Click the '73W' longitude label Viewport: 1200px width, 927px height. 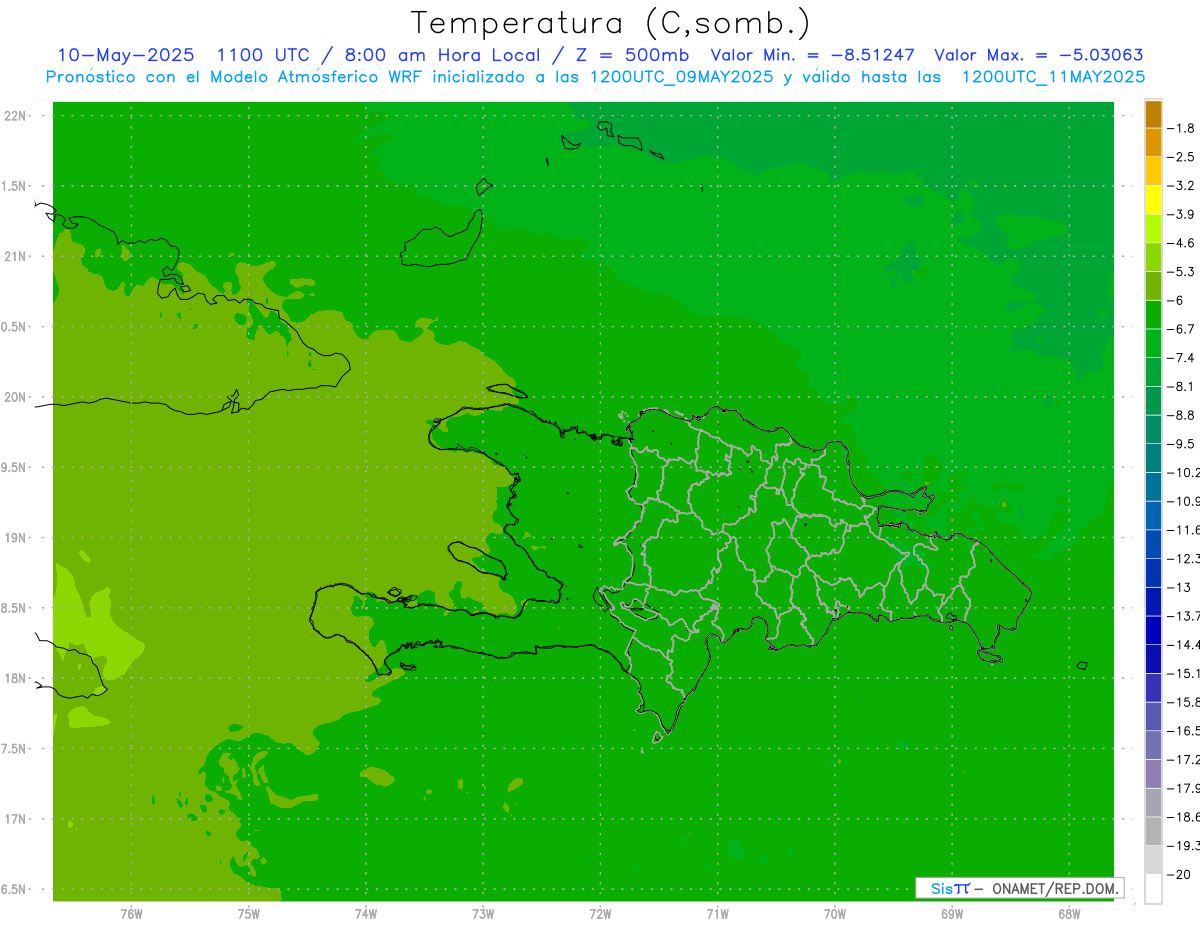[483, 913]
